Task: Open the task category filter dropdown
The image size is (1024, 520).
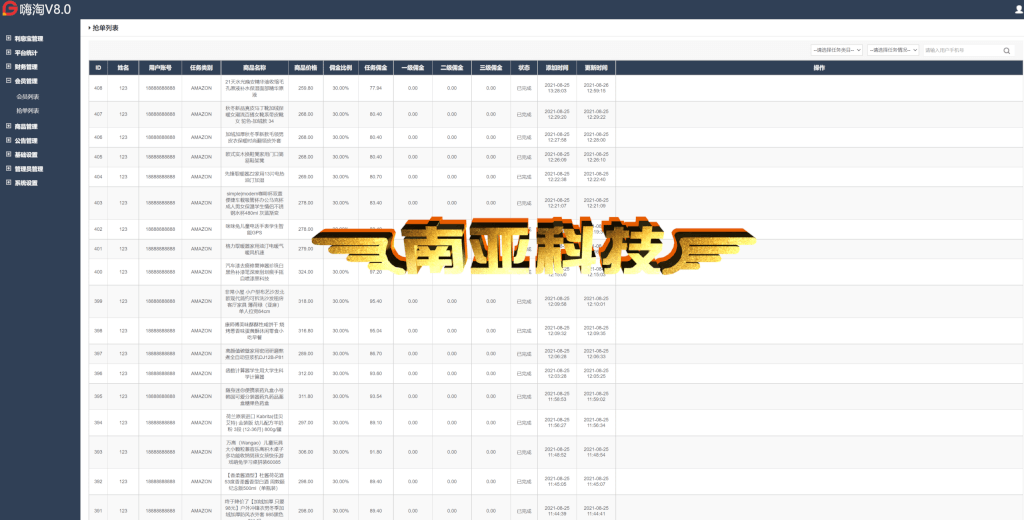Action: click(x=837, y=50)
